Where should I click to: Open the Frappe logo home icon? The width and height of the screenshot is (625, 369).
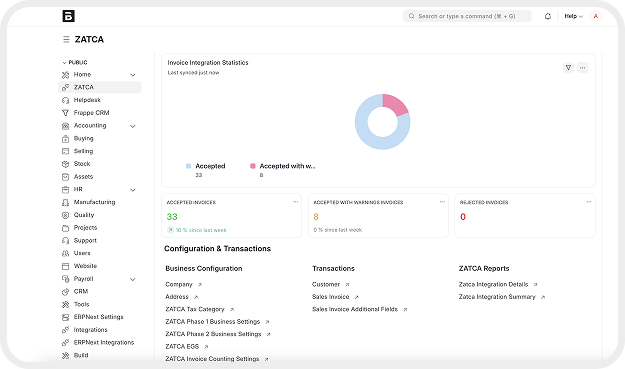[69, 16]
